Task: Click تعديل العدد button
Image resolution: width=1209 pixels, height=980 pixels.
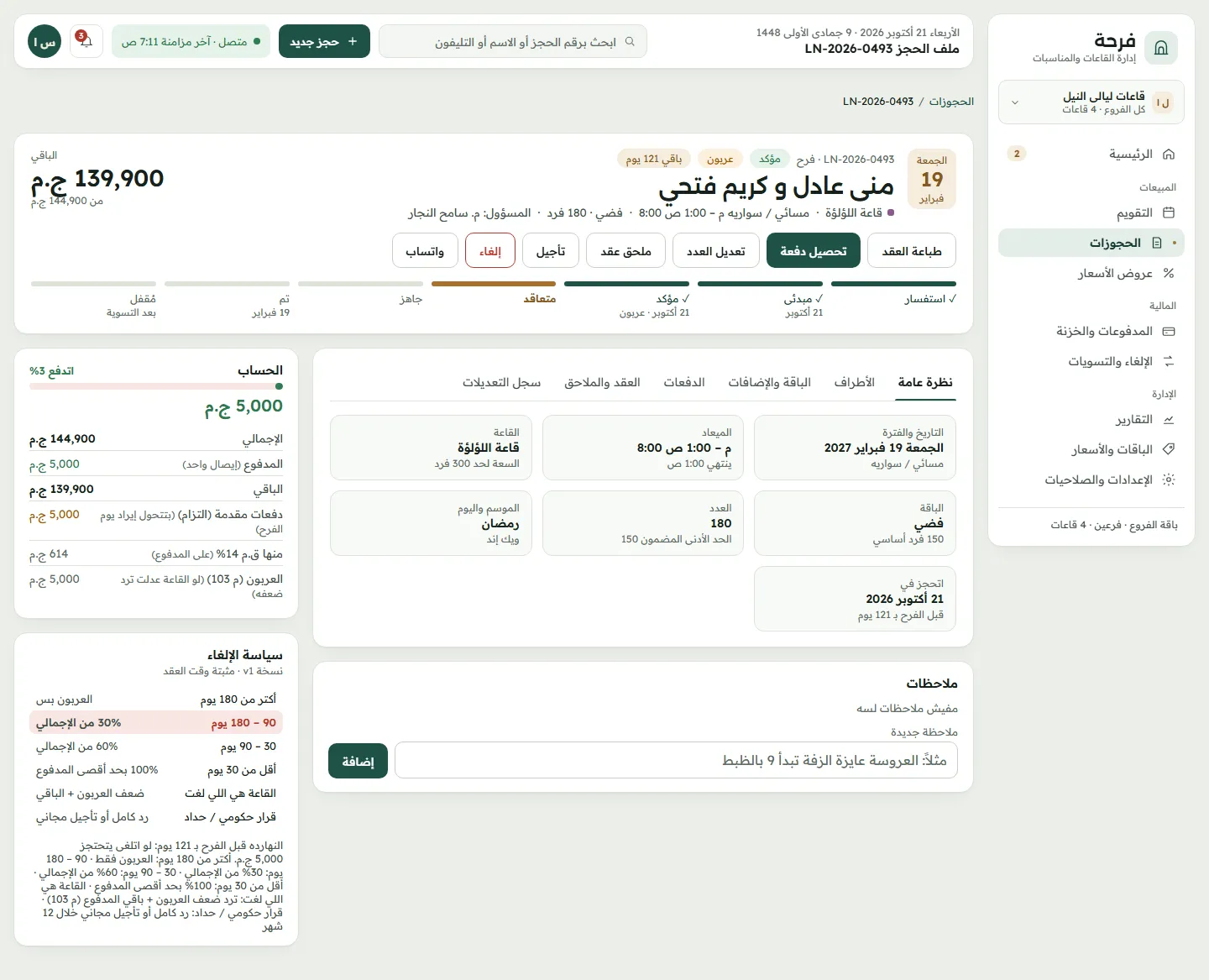Action: point(716,251)
